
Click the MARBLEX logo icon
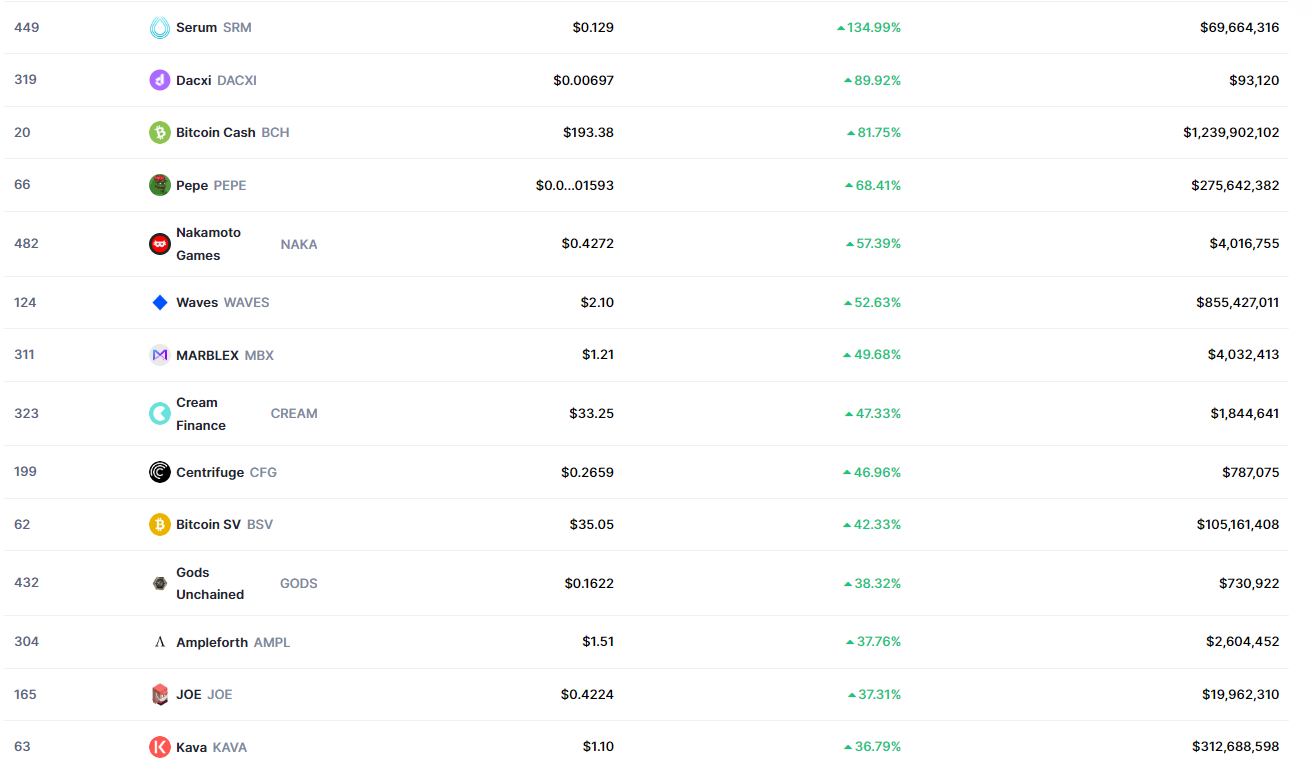point(160,355)
